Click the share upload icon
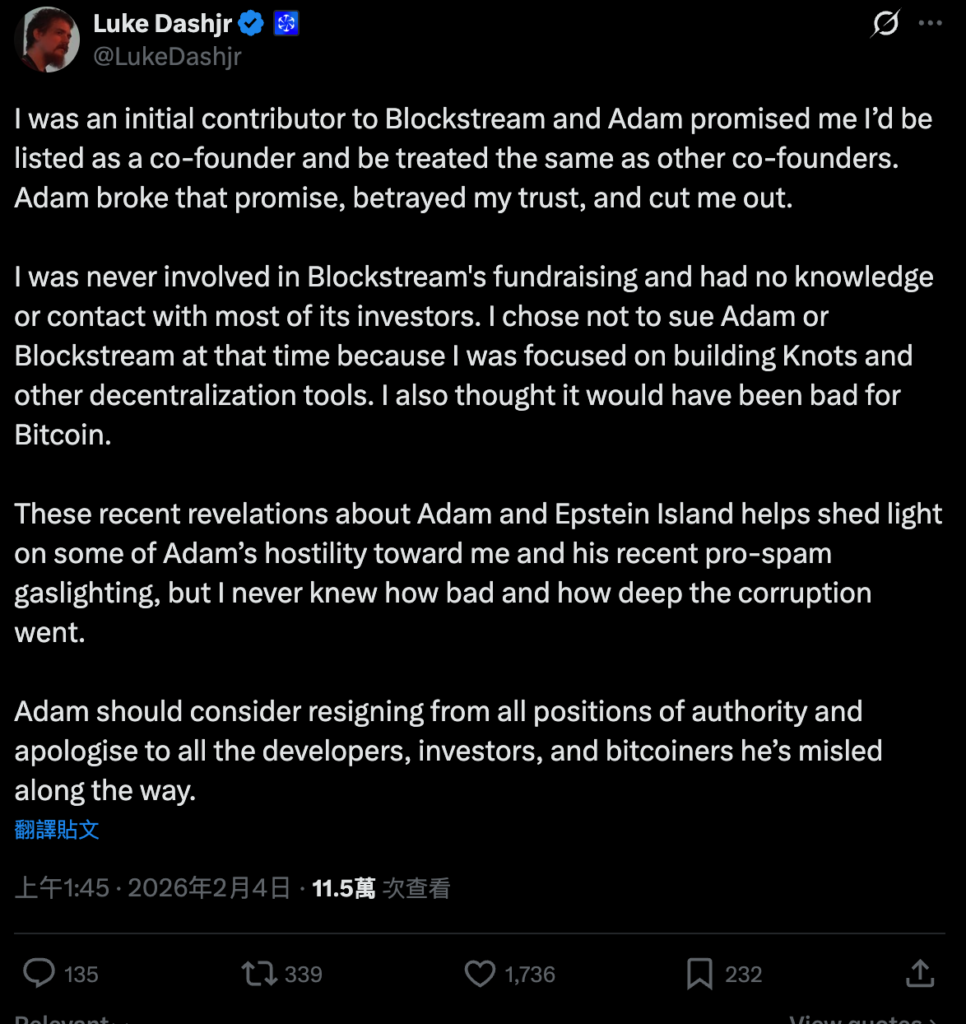966x1024 pixels. [919, 973]
